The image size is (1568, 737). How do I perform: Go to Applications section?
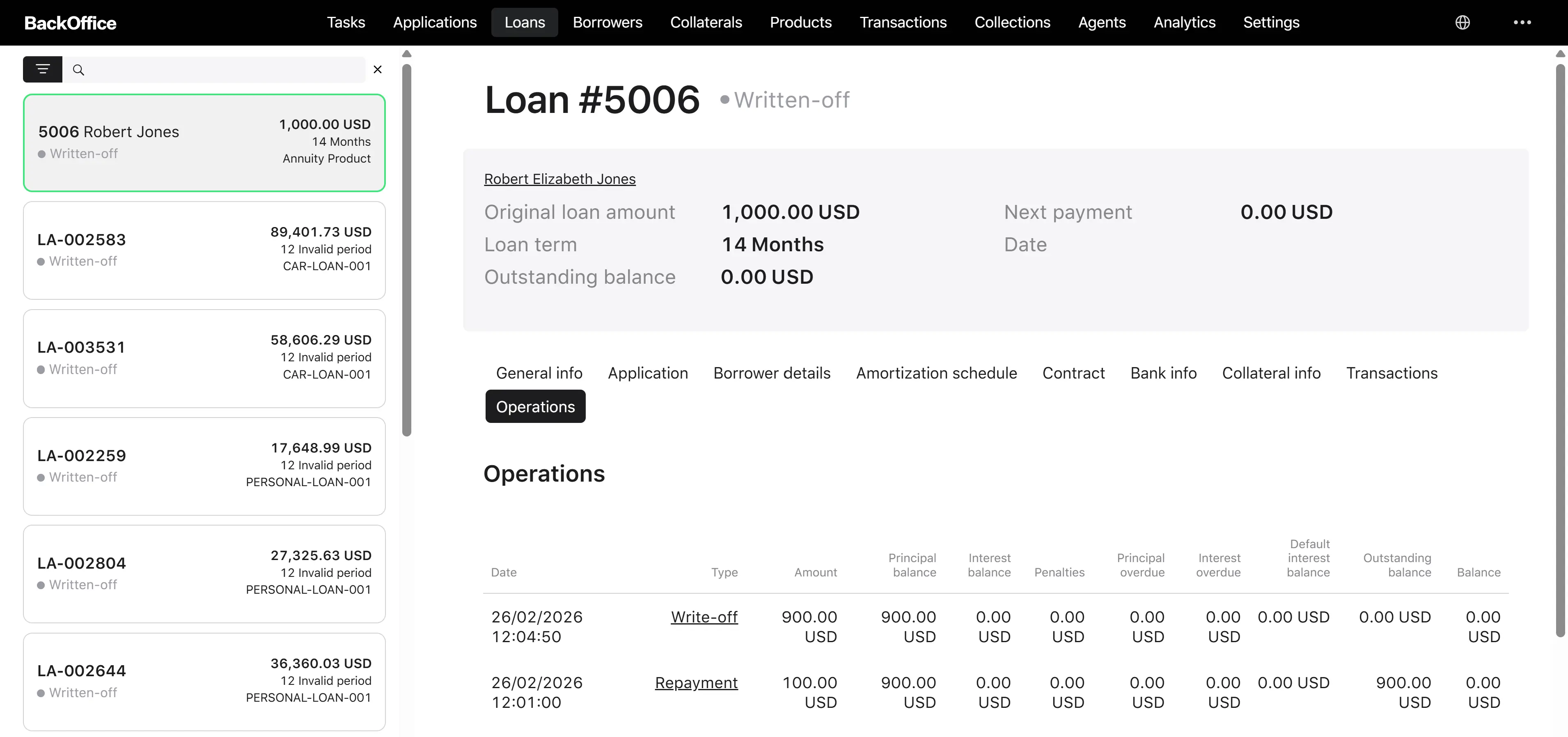(x=435, y=23)
